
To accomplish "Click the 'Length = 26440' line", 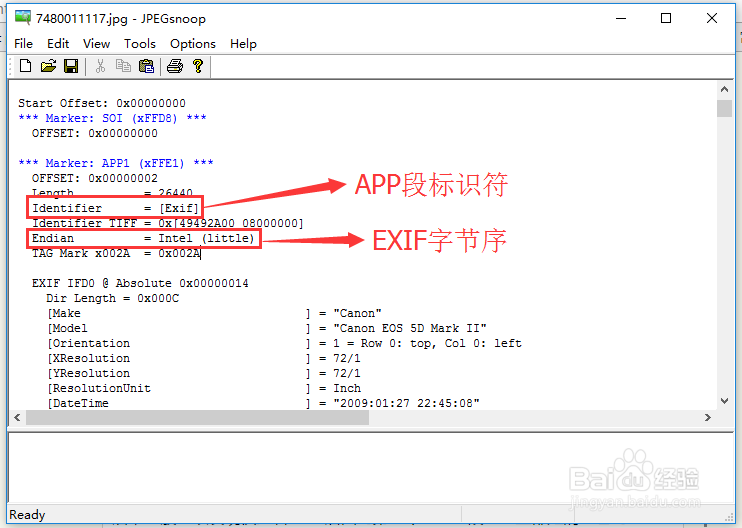I will point(112,193).
